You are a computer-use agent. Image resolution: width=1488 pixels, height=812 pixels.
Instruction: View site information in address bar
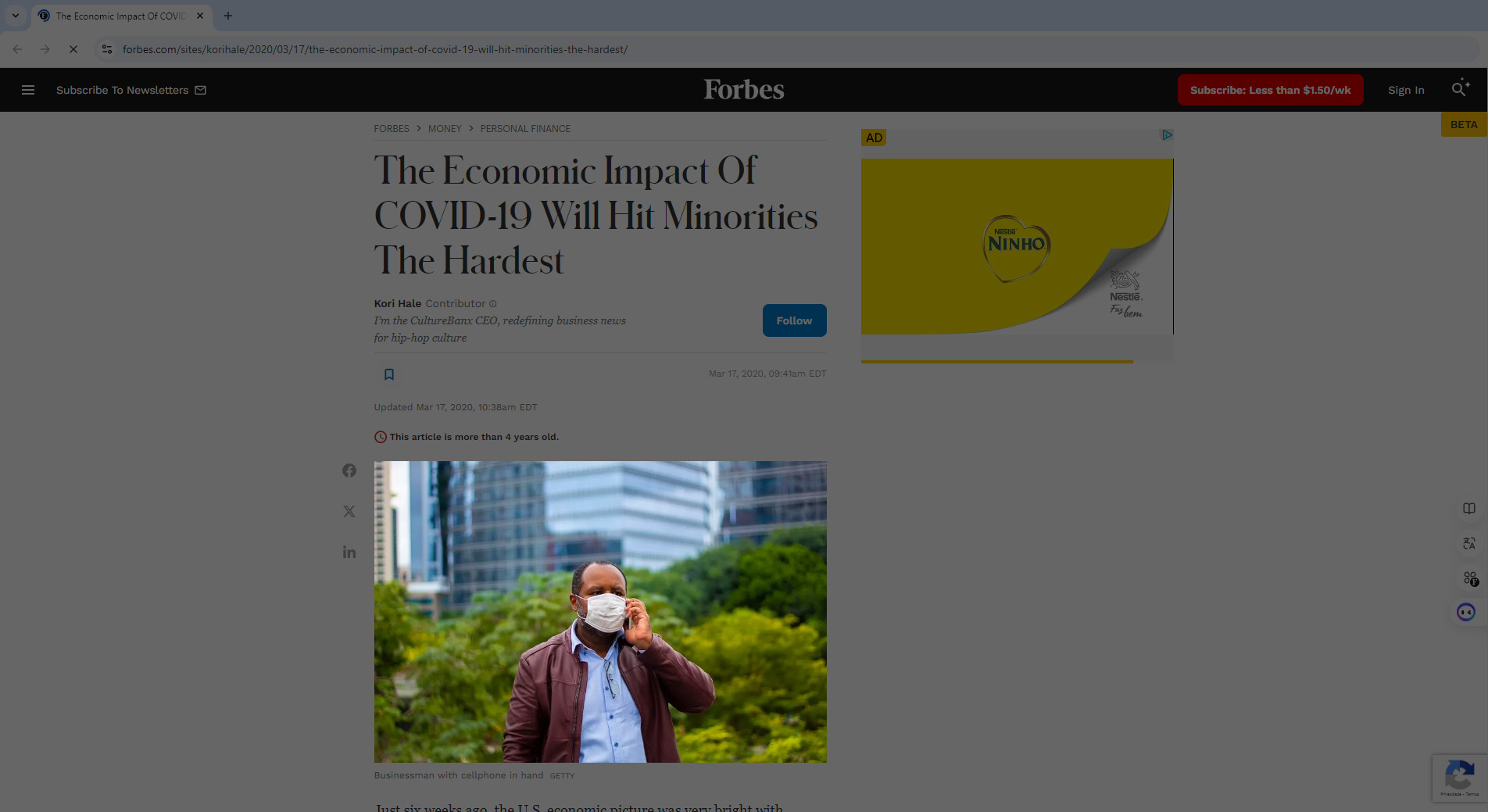pyautogui.click(x=107, y=49)
